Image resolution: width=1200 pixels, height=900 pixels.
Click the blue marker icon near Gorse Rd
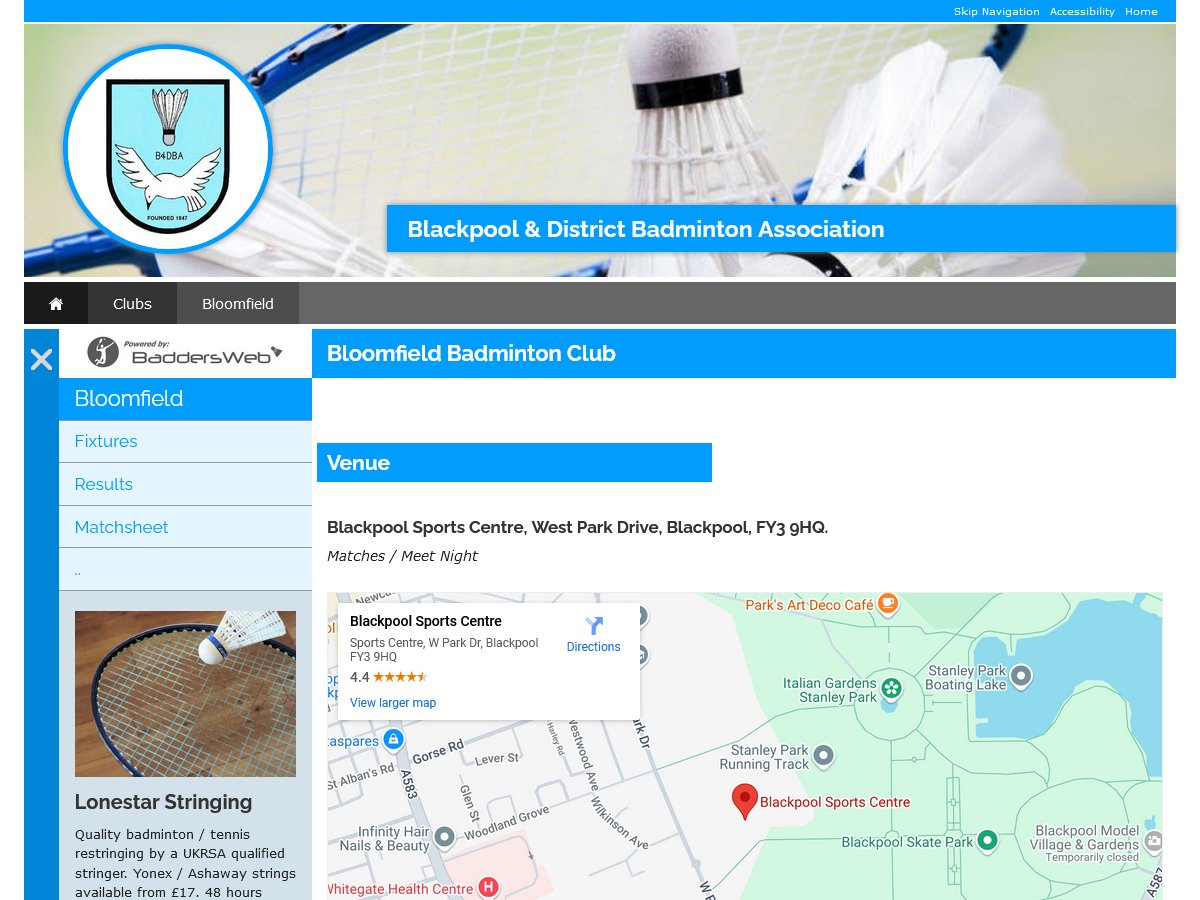click(x=393, y=738)
